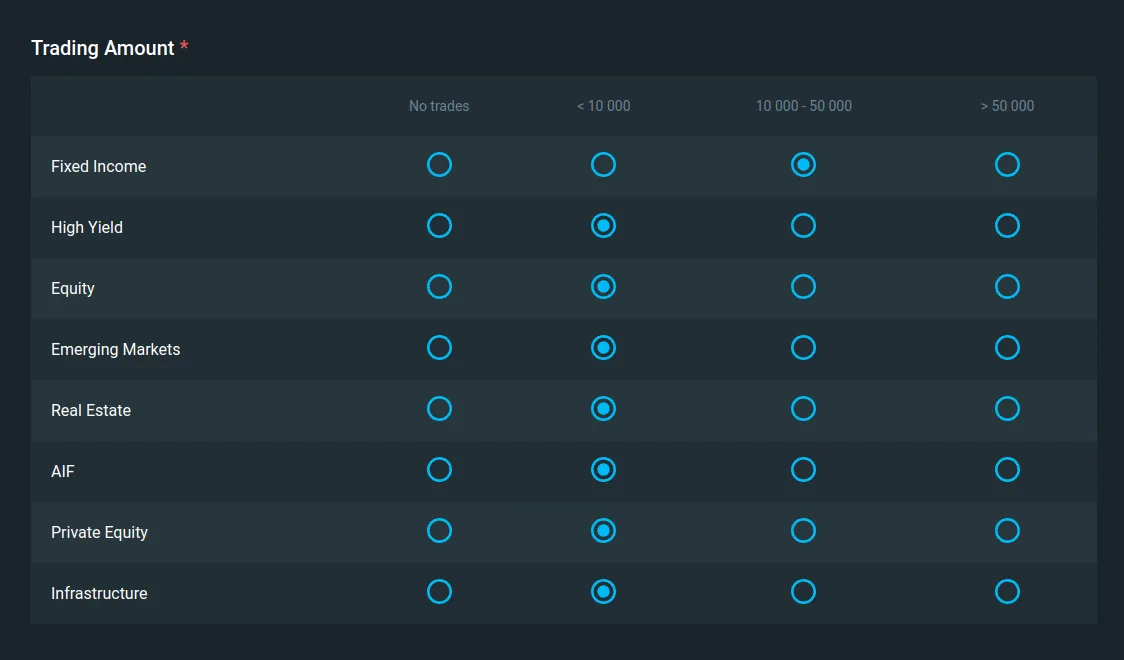
Task: Set Emerging Markets to 'No trades'
Action: click(x=439, y=348)
